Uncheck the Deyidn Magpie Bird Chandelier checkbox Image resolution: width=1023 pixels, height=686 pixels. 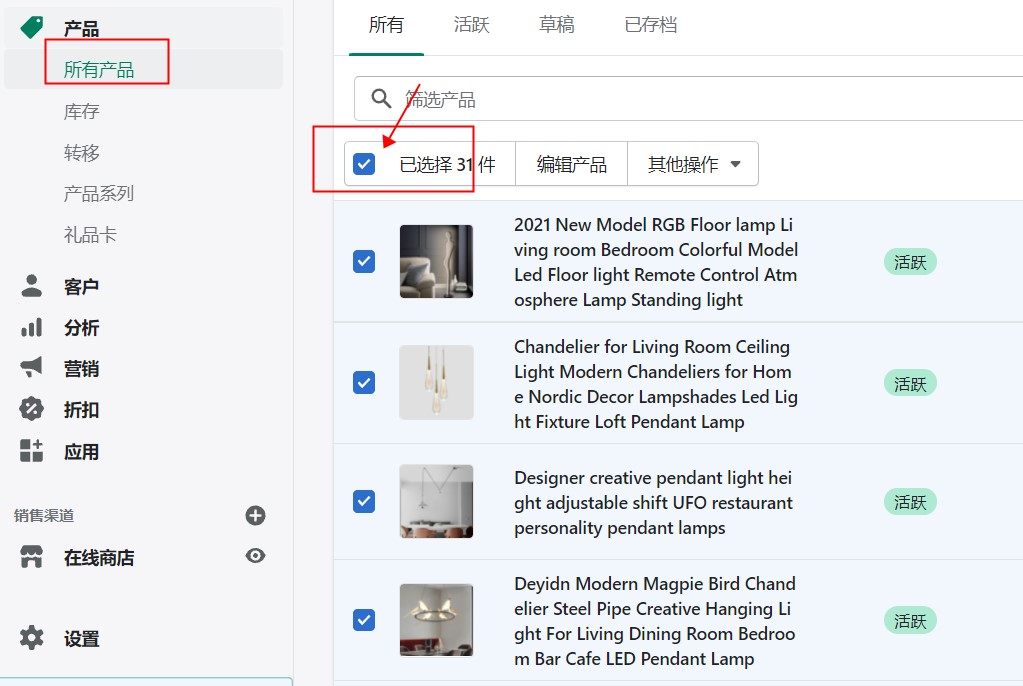(364, 619)
